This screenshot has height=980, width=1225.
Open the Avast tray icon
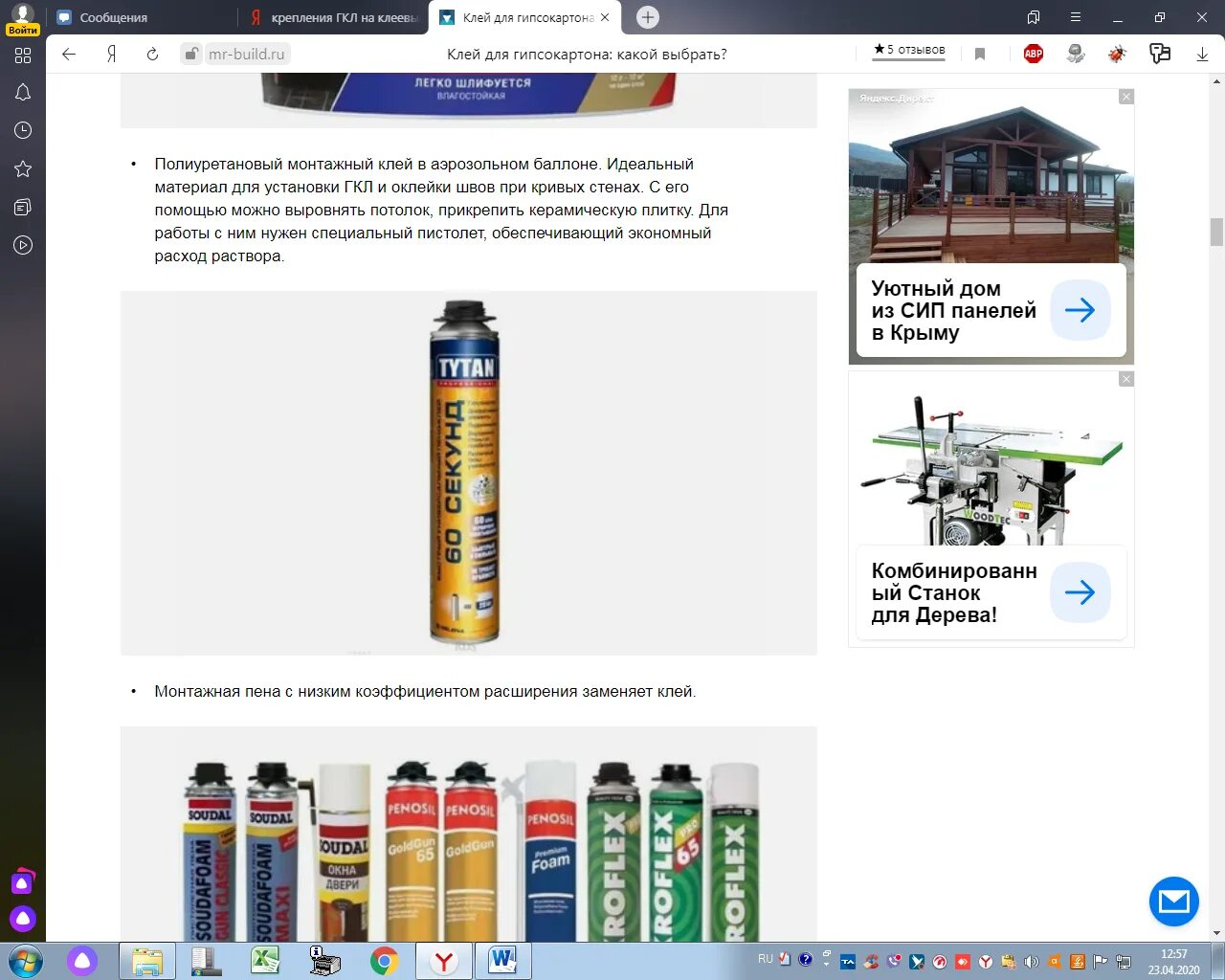(x=1054, y=962)
